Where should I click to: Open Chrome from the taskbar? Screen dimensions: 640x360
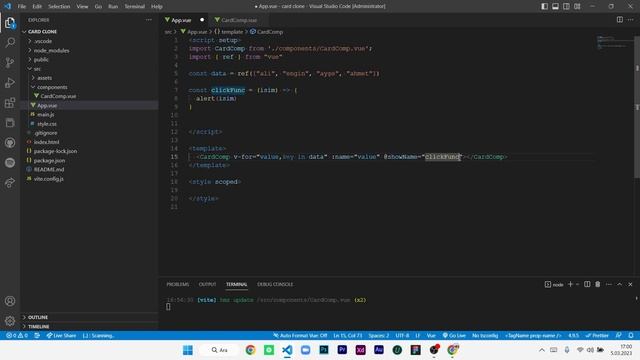[251, 350]
